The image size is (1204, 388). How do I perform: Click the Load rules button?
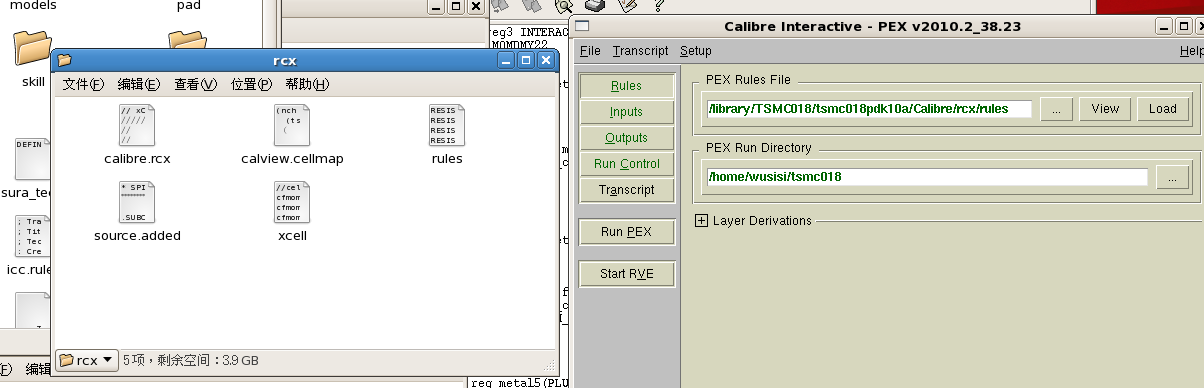(x=1162, y=109)
